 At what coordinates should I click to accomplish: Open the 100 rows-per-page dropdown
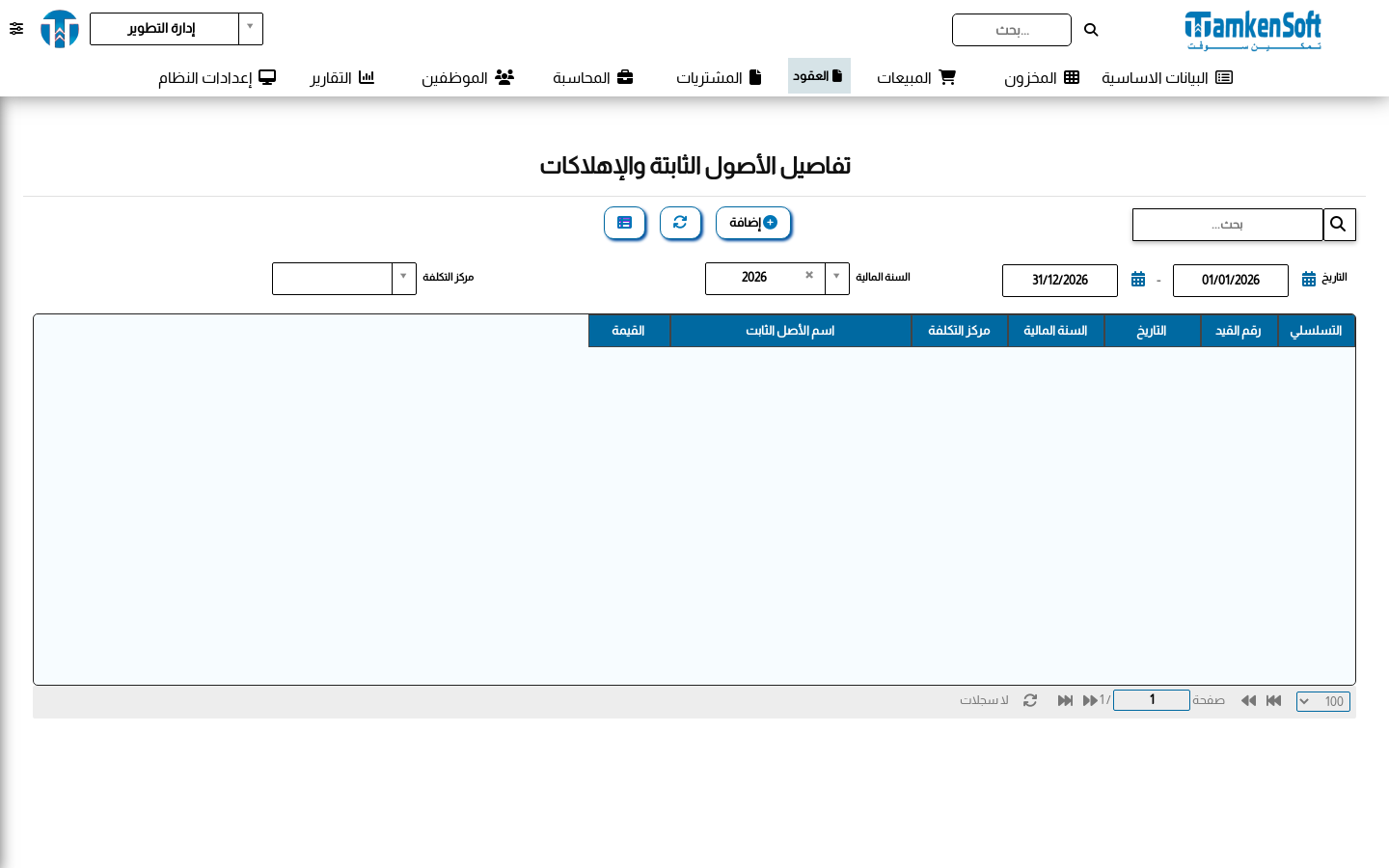(x=1323, y=701)
